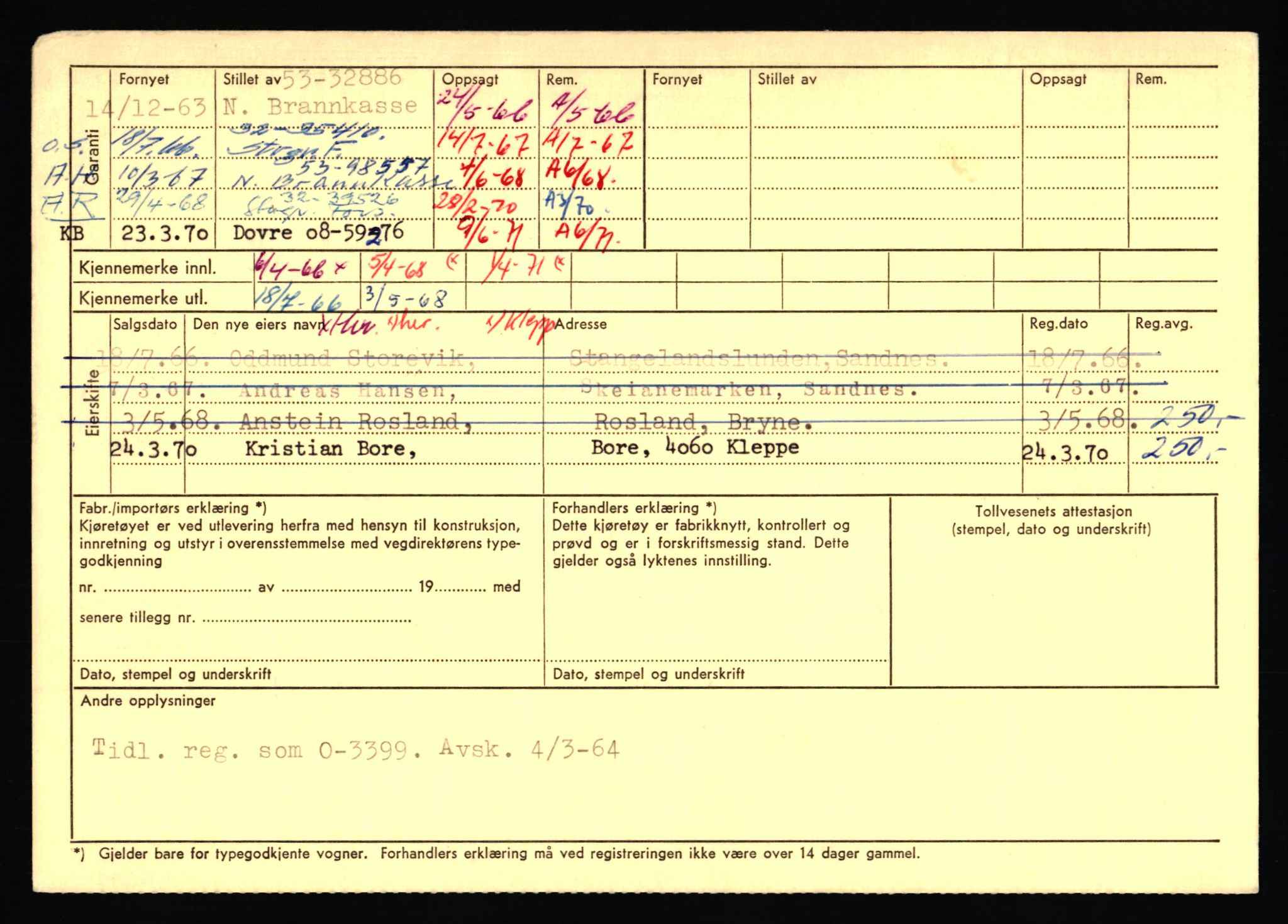Click the typed name 'Kristian Bore,'

[330, 448]
